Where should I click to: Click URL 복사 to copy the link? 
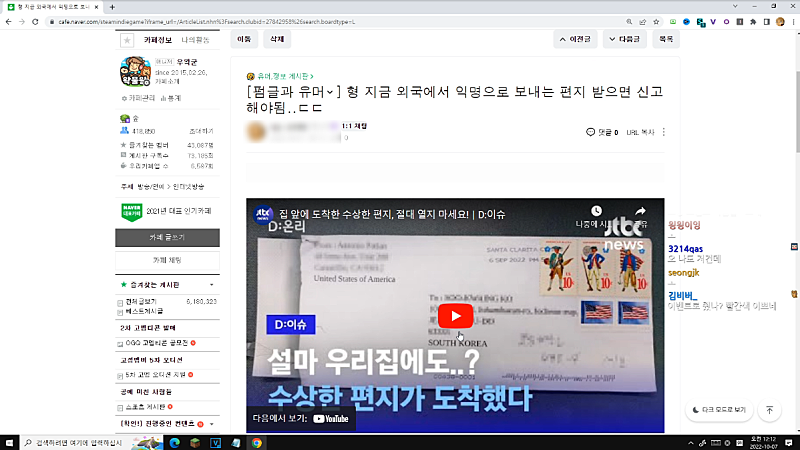click(x=641, y=132)
